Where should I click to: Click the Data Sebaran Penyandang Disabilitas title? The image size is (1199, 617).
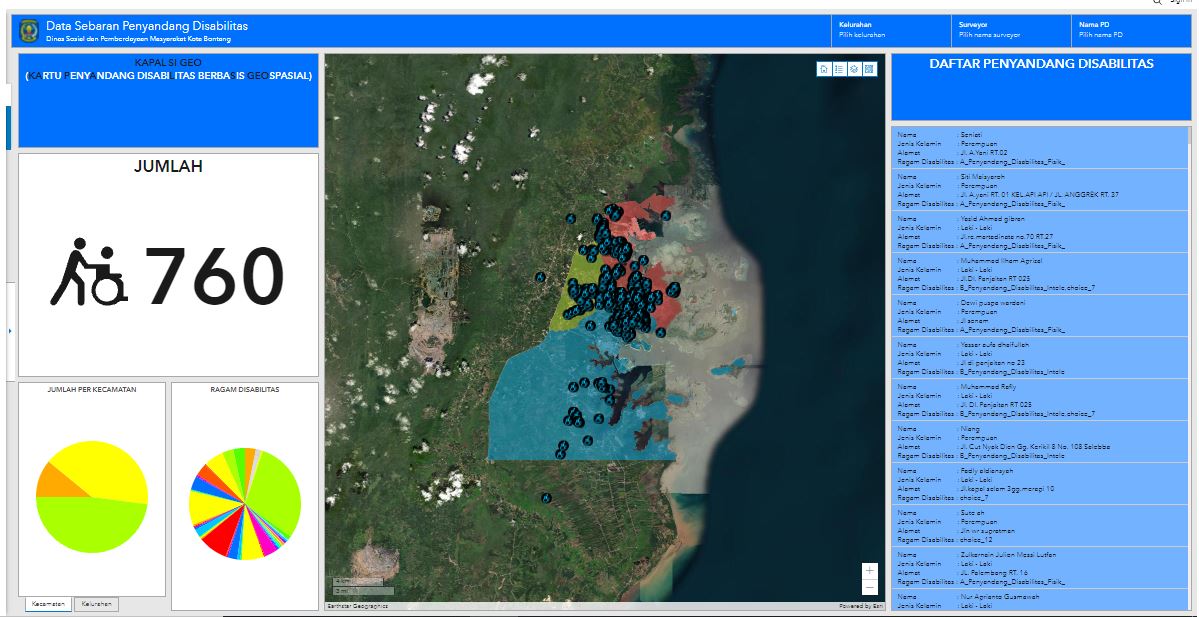[147, 26]
